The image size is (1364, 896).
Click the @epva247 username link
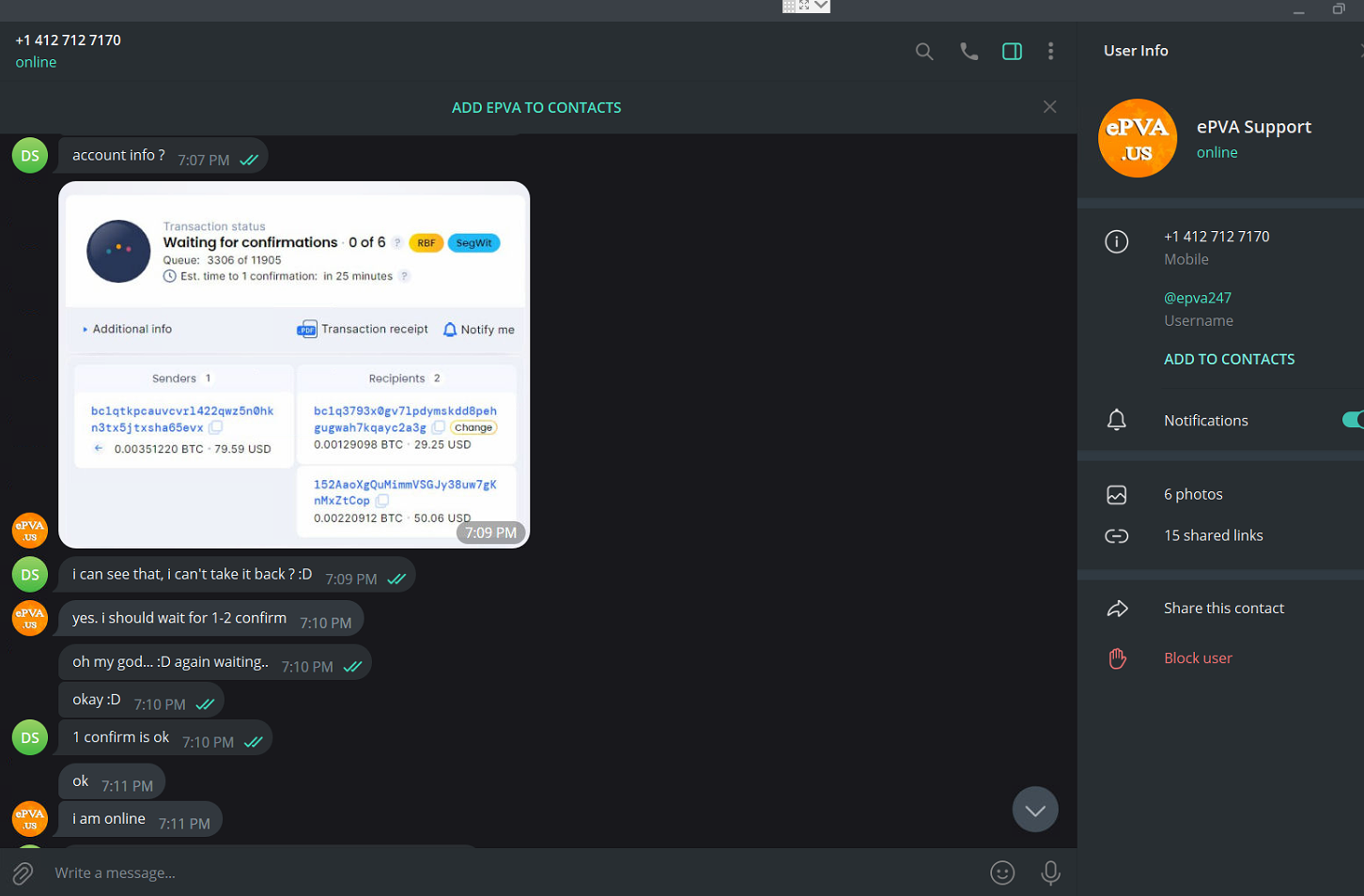tap(1197, 298)
